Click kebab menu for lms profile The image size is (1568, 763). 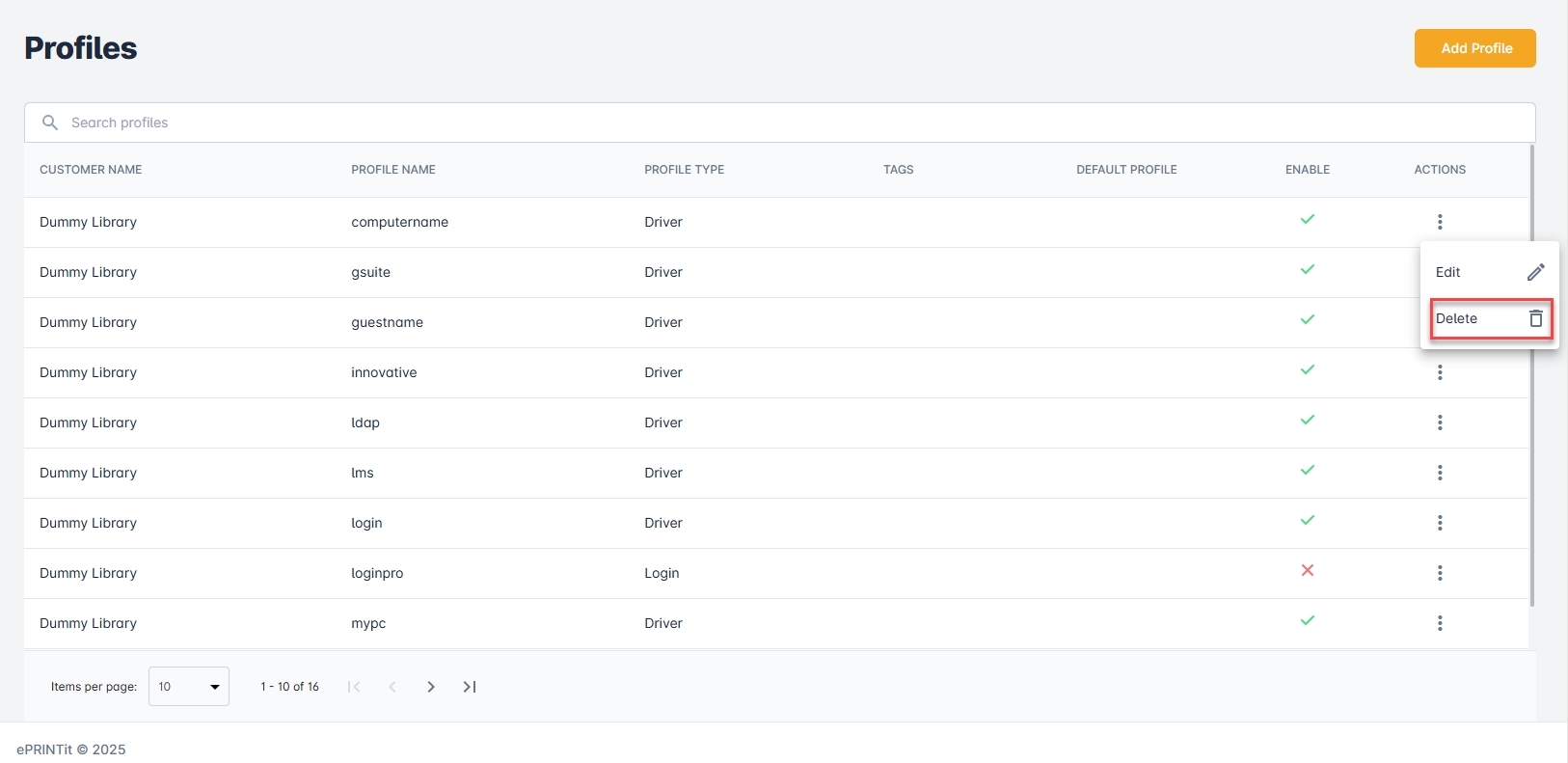[x=1440, y=473]
